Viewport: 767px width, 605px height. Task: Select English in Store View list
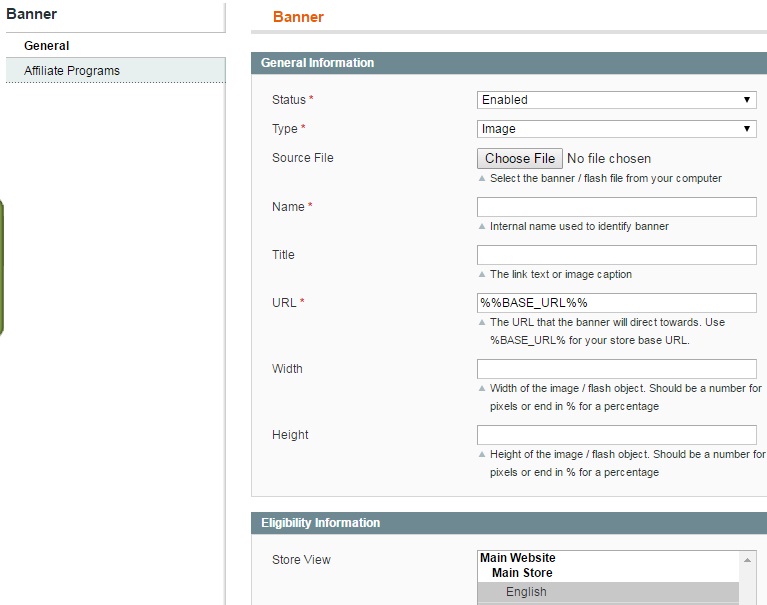pyautogui.click(x=526, y=592)
